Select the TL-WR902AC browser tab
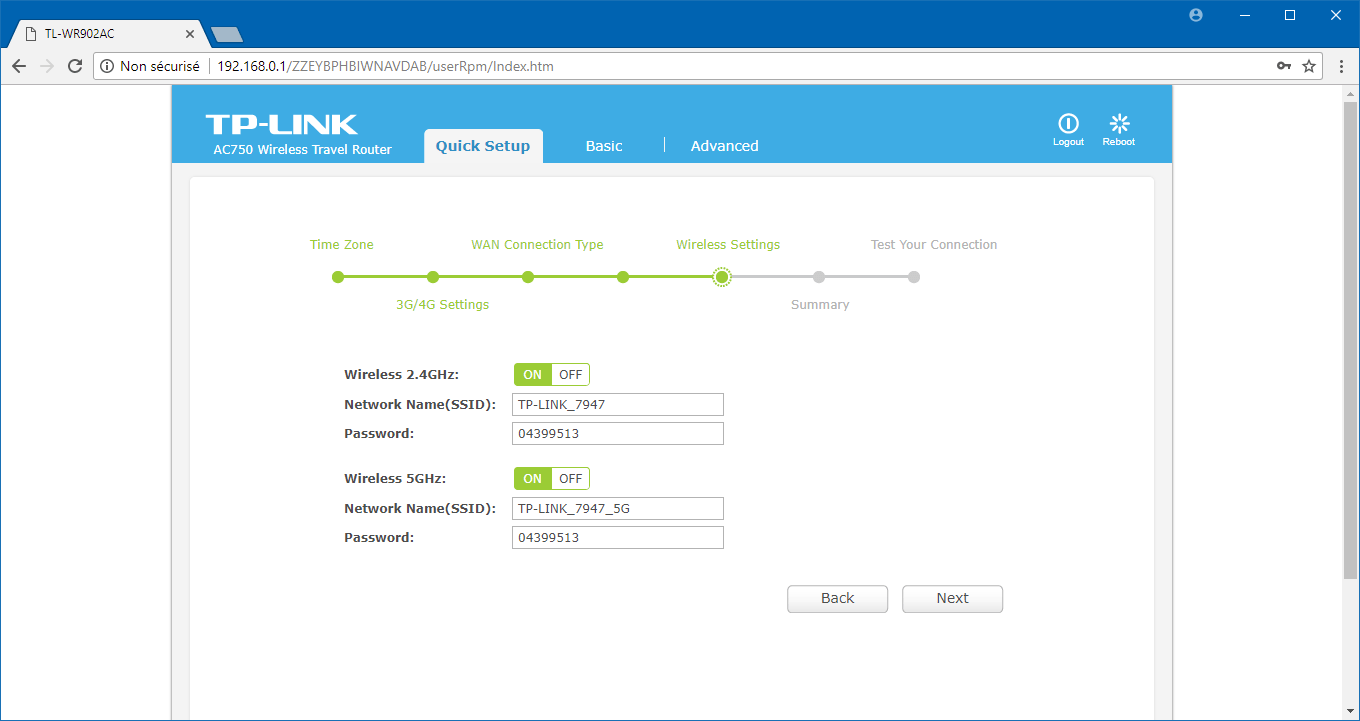Image resolution: width=1360 pixels, height=721 pixels. [107, 34]
